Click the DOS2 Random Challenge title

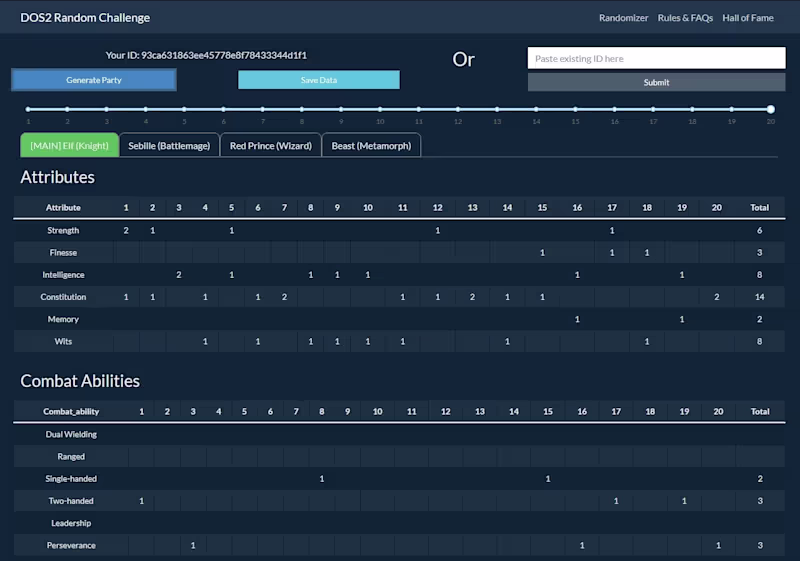coord(85,18)
